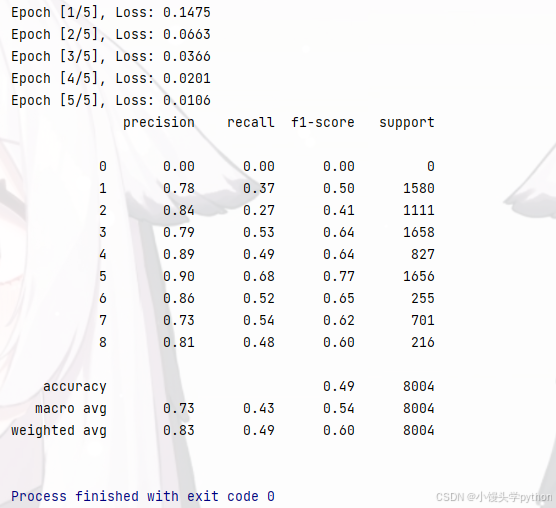Click the 'recall' column header

pyautogui.click(x=251, y=123)
